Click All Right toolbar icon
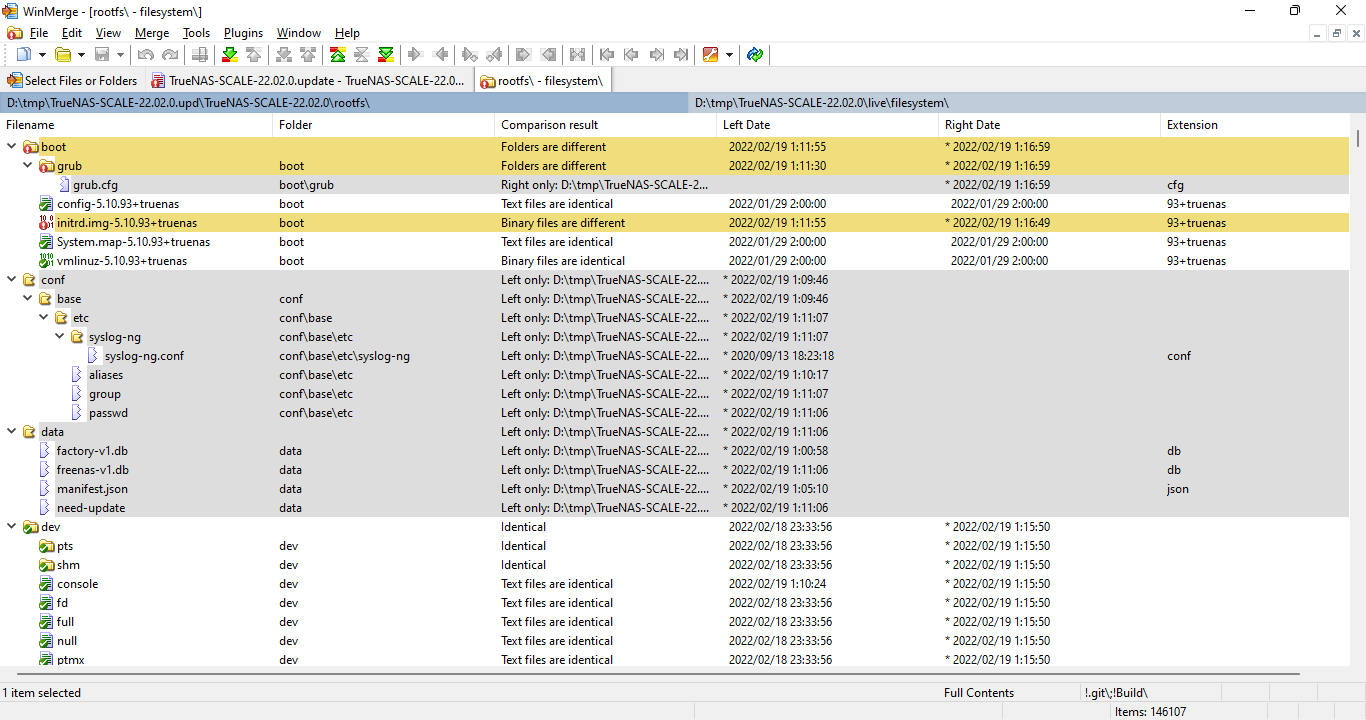This screenshot has width=1366, height=720. tap(522, 54)
